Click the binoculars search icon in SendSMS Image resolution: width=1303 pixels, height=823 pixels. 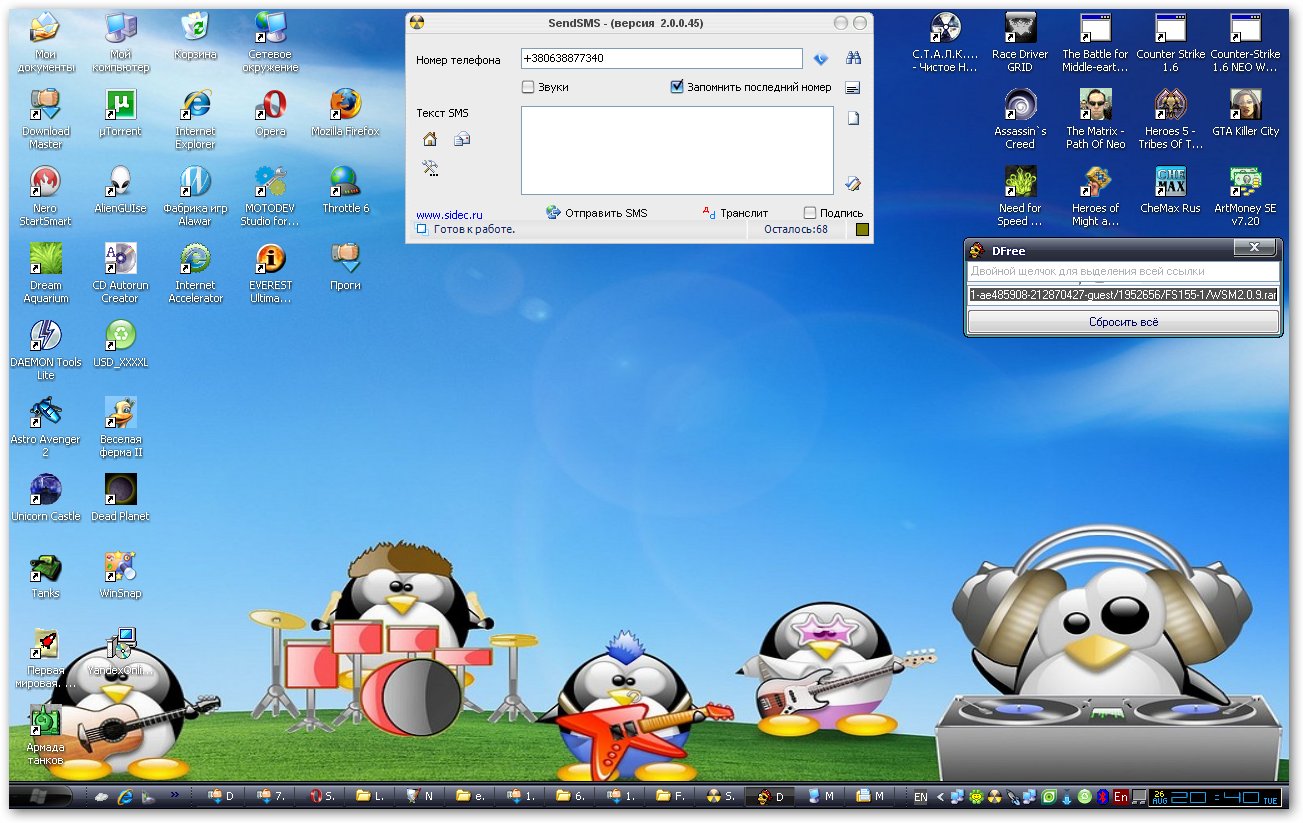point(853,58)
